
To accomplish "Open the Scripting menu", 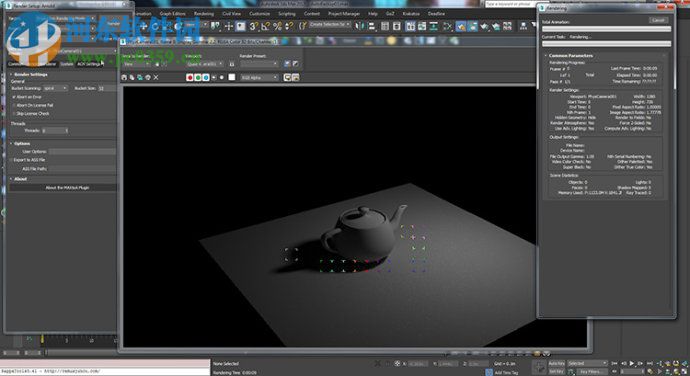I will [287, 14].
